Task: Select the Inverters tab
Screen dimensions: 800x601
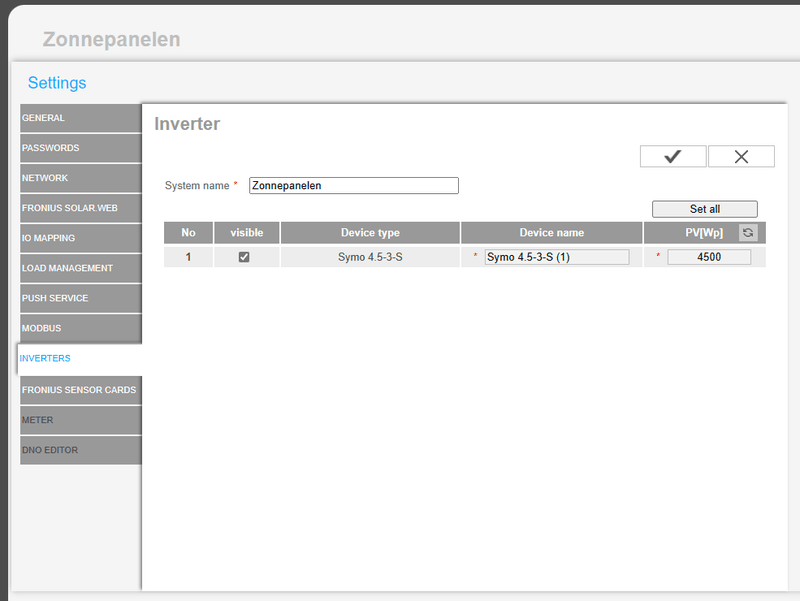Action: [x=80, y=359]
